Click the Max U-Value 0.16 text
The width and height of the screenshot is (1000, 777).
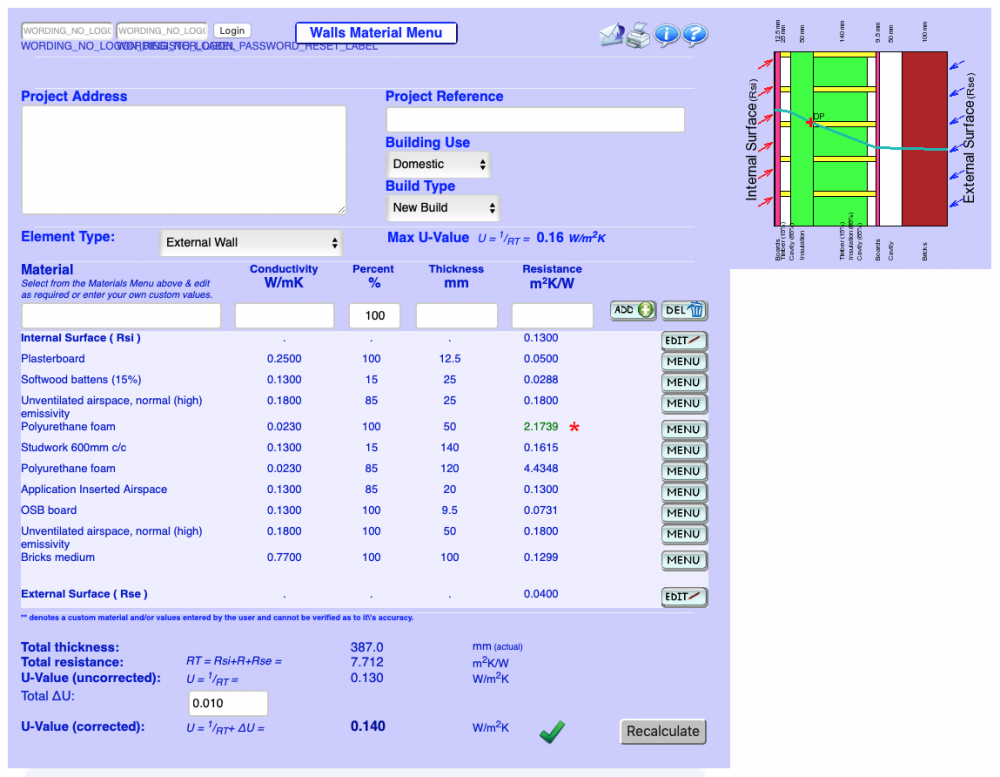(x=496, y=238)
